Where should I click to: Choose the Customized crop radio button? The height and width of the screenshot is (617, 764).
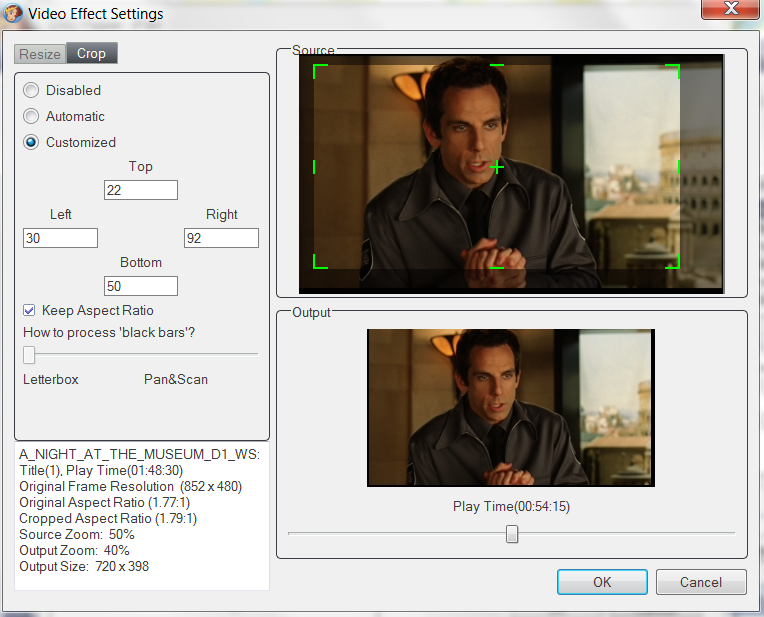coord(31,142)
